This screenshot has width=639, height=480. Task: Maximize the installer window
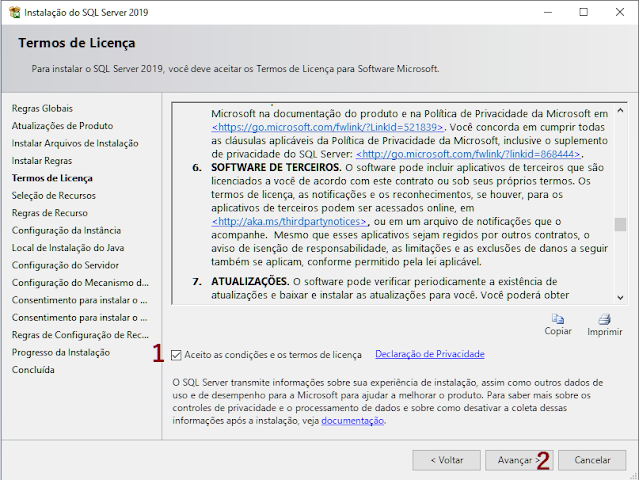(584, 12)
